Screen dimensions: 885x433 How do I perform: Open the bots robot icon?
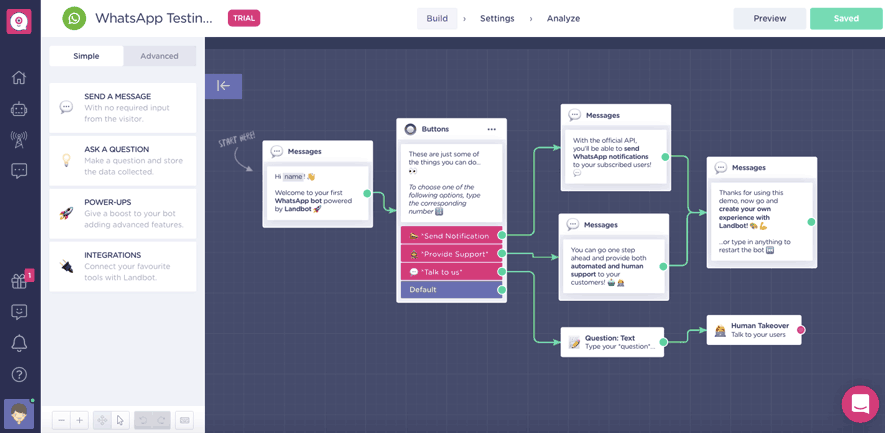coord(19,109)
